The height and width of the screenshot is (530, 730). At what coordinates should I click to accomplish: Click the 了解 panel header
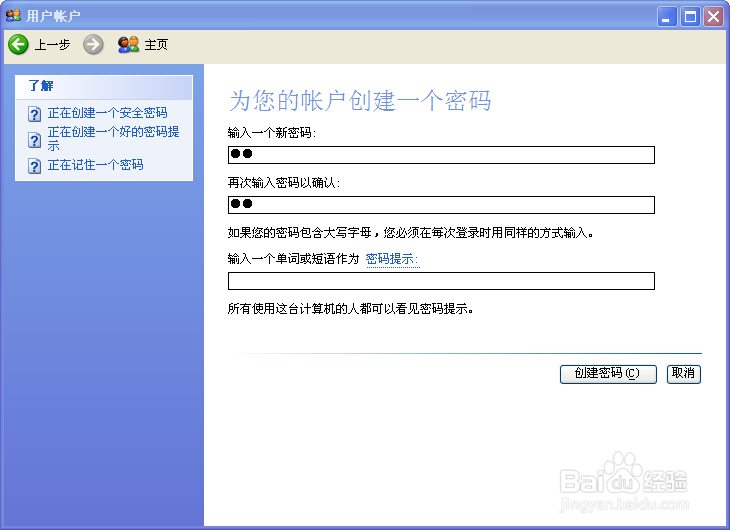[104, 87]
